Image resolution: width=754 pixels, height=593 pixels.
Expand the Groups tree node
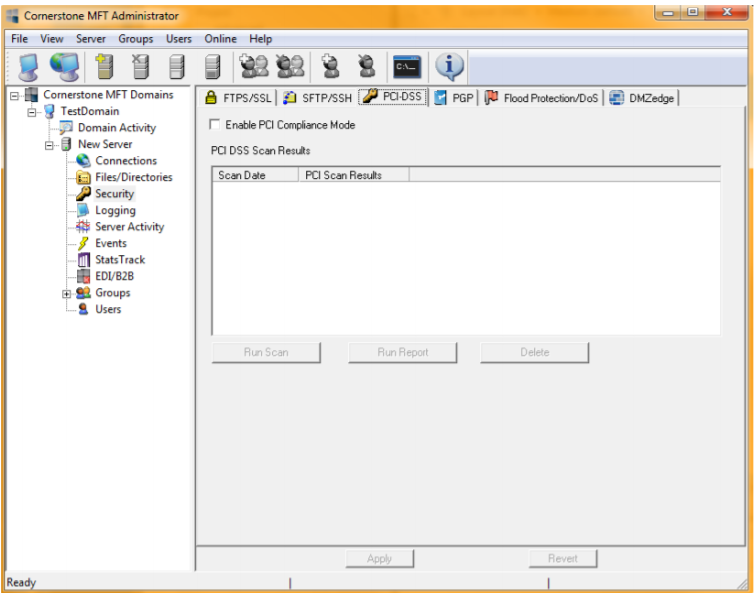pos(66,294)
